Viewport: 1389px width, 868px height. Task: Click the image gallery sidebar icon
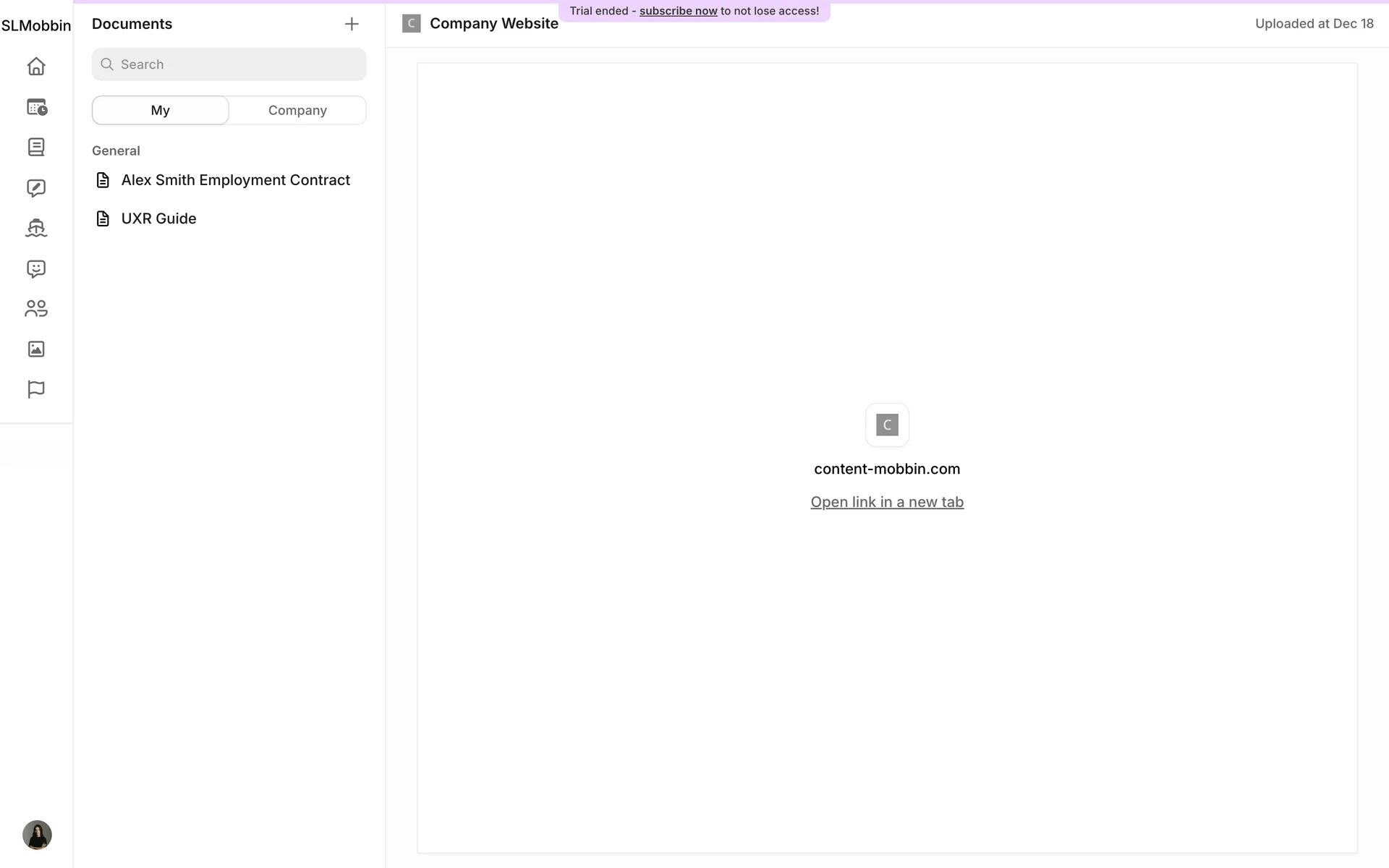click(x=36, y=349)
